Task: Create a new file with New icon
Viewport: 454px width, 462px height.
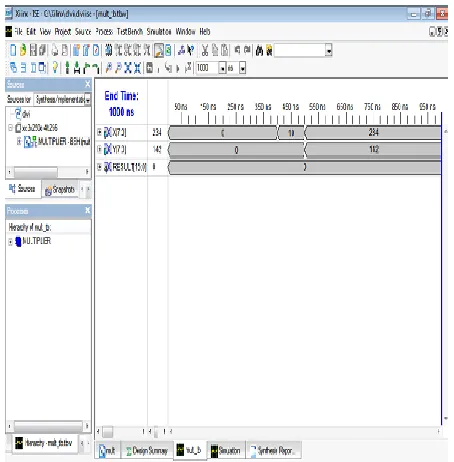Action: coord(13,50)
